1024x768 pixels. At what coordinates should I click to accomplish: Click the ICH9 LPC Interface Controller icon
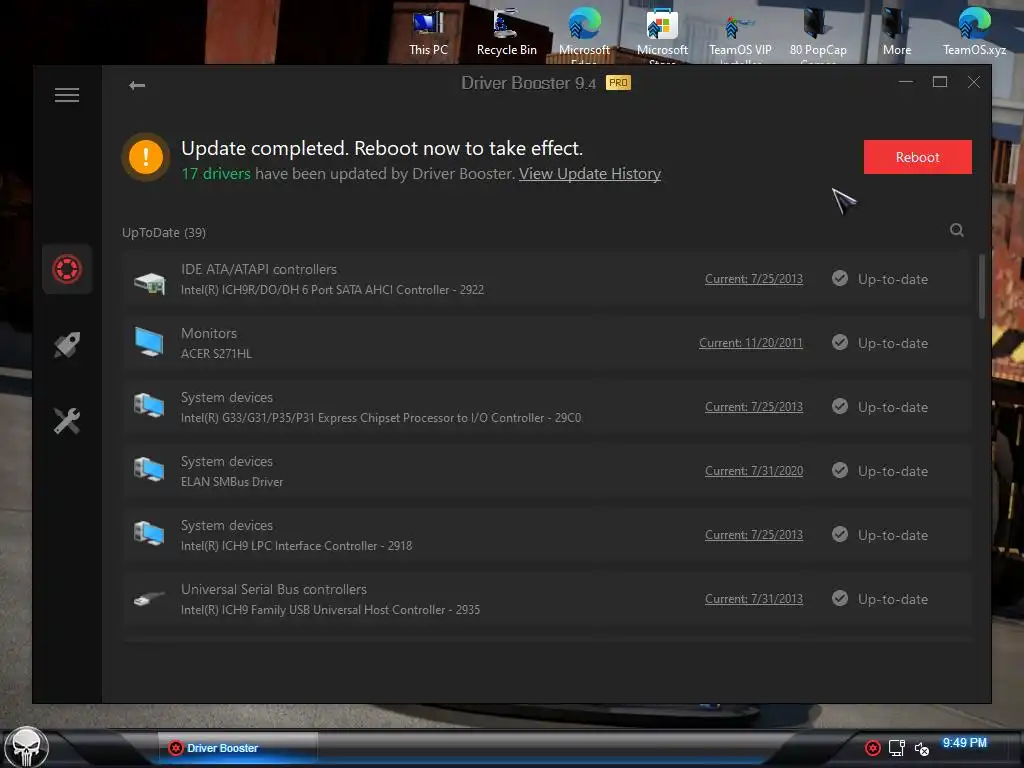(150, 534)
